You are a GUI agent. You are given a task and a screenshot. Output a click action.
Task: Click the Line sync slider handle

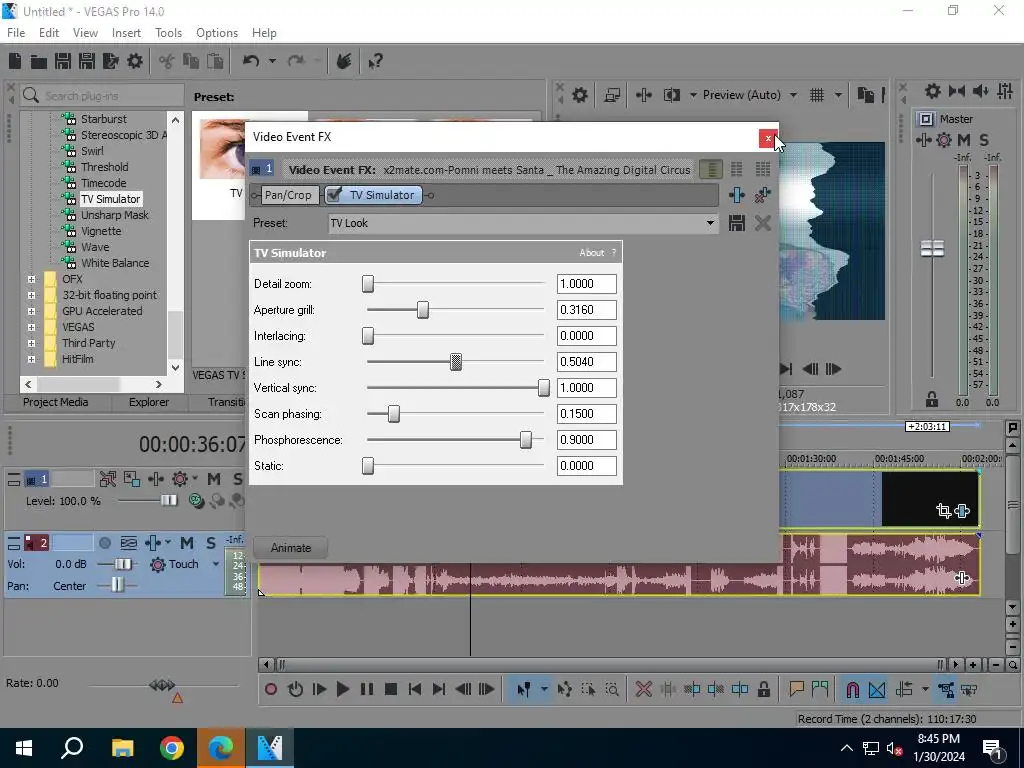pos(456,362)
